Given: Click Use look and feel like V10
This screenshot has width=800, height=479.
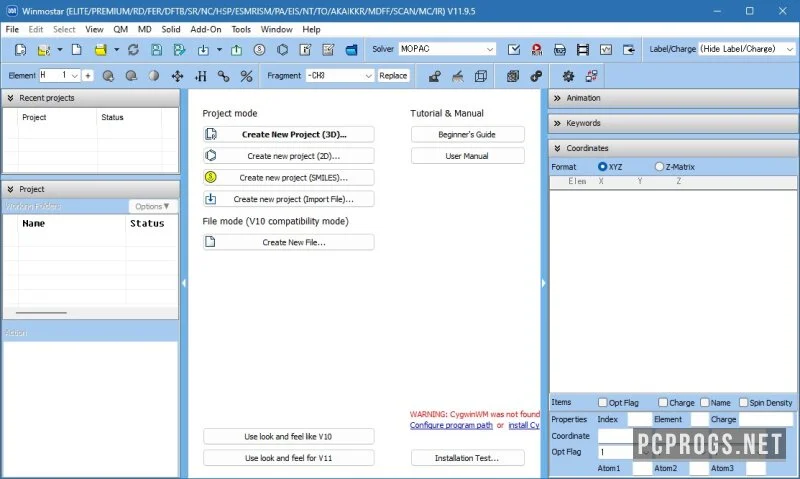Looking at the screenshot, I should click(288, 436).
